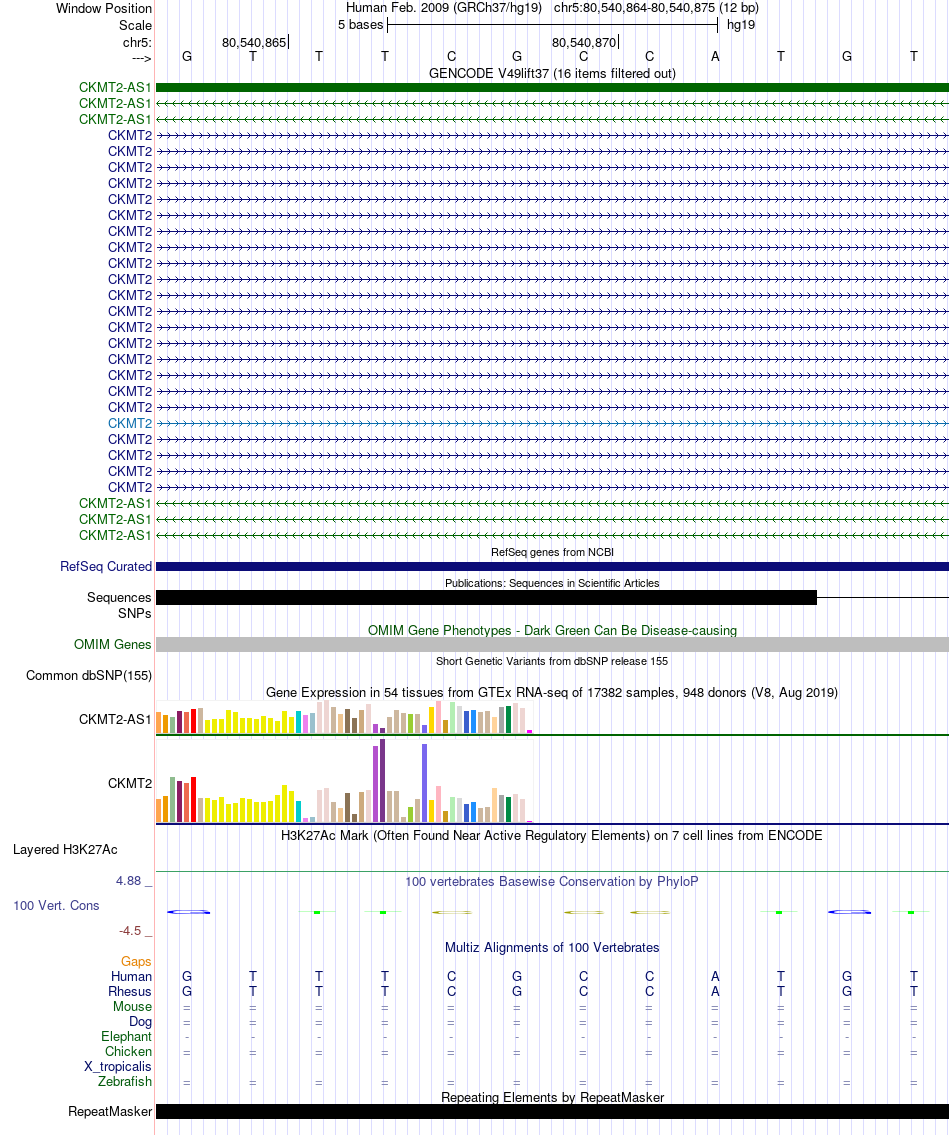Click the 'Scale' track label
950x1135 pixels.
135,25
